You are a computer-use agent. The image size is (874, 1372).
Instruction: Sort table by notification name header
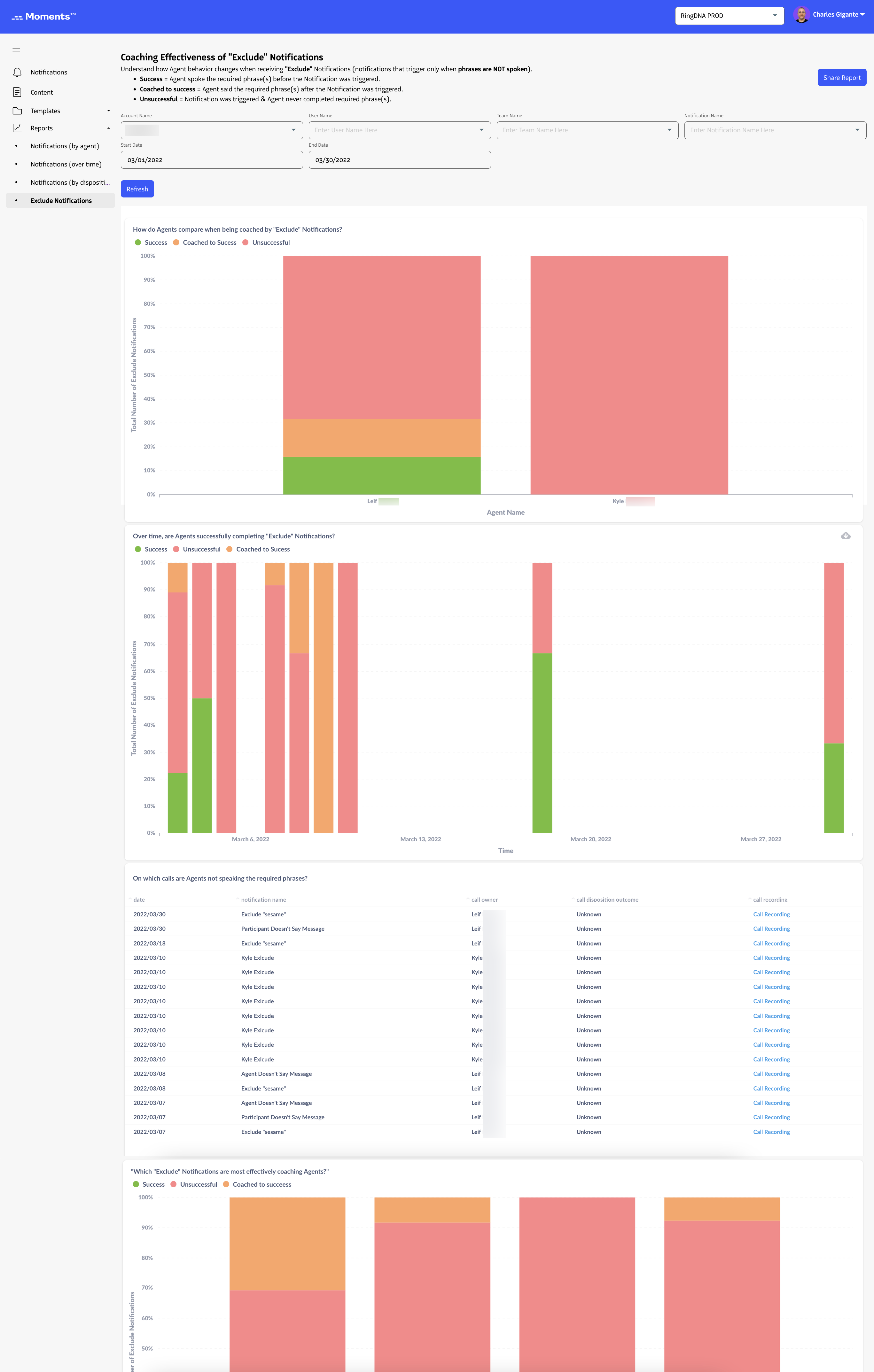[263, 900]
